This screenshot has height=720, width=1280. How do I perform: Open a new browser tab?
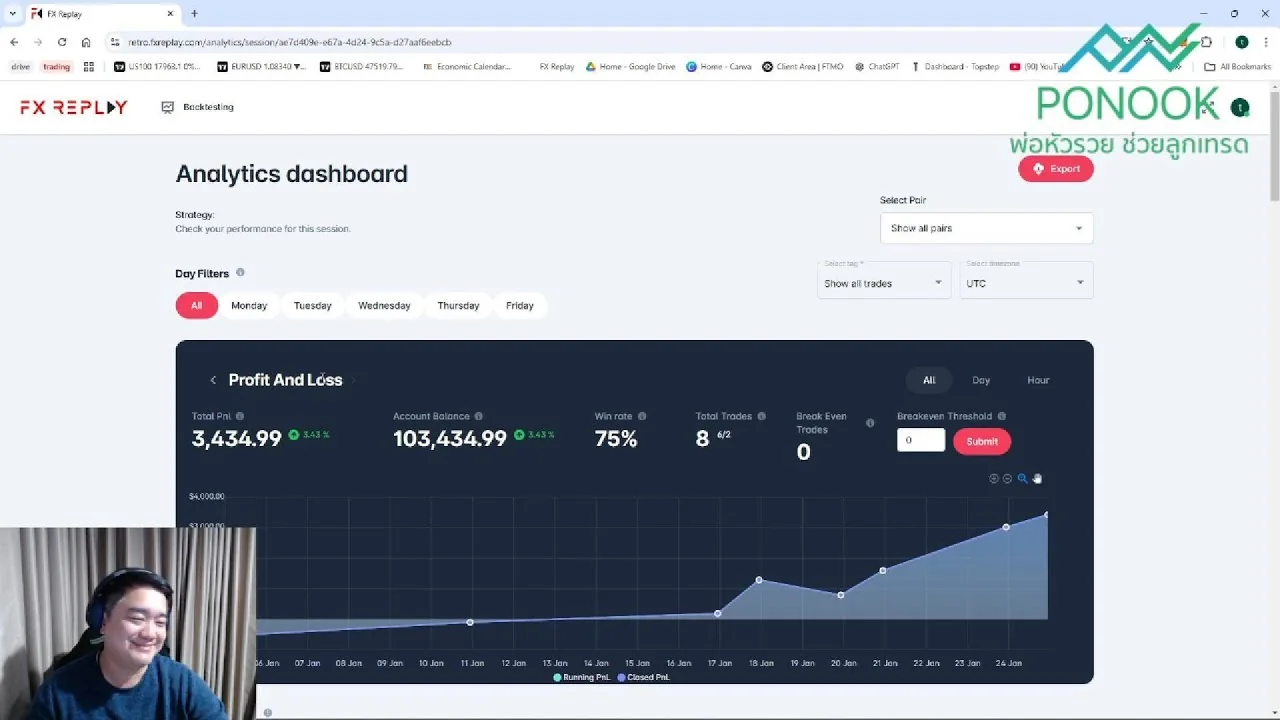point(194,14)
